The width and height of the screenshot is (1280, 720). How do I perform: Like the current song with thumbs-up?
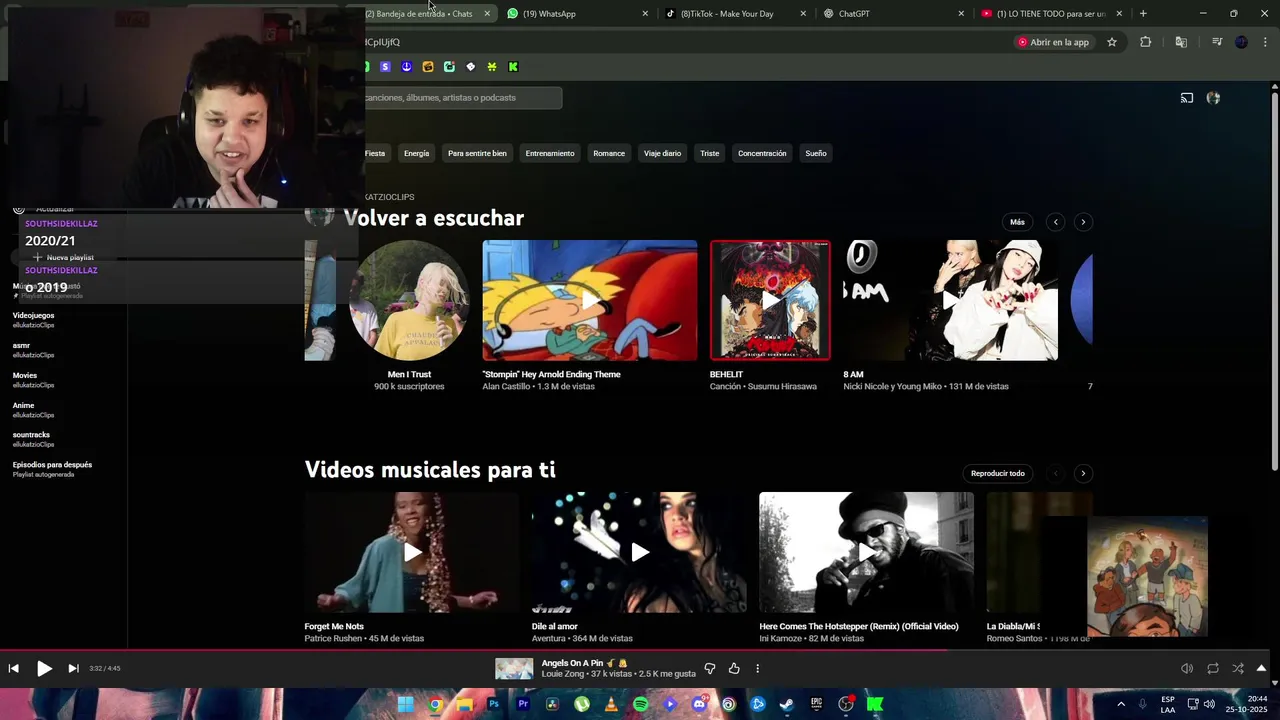pos(734,668)
